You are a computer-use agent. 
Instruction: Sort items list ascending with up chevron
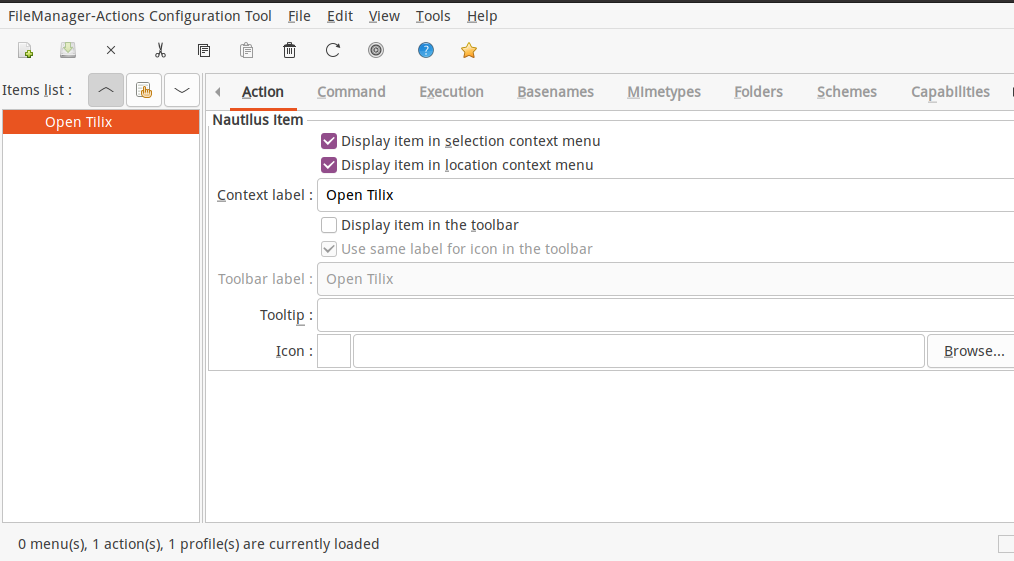click(106, 90)
